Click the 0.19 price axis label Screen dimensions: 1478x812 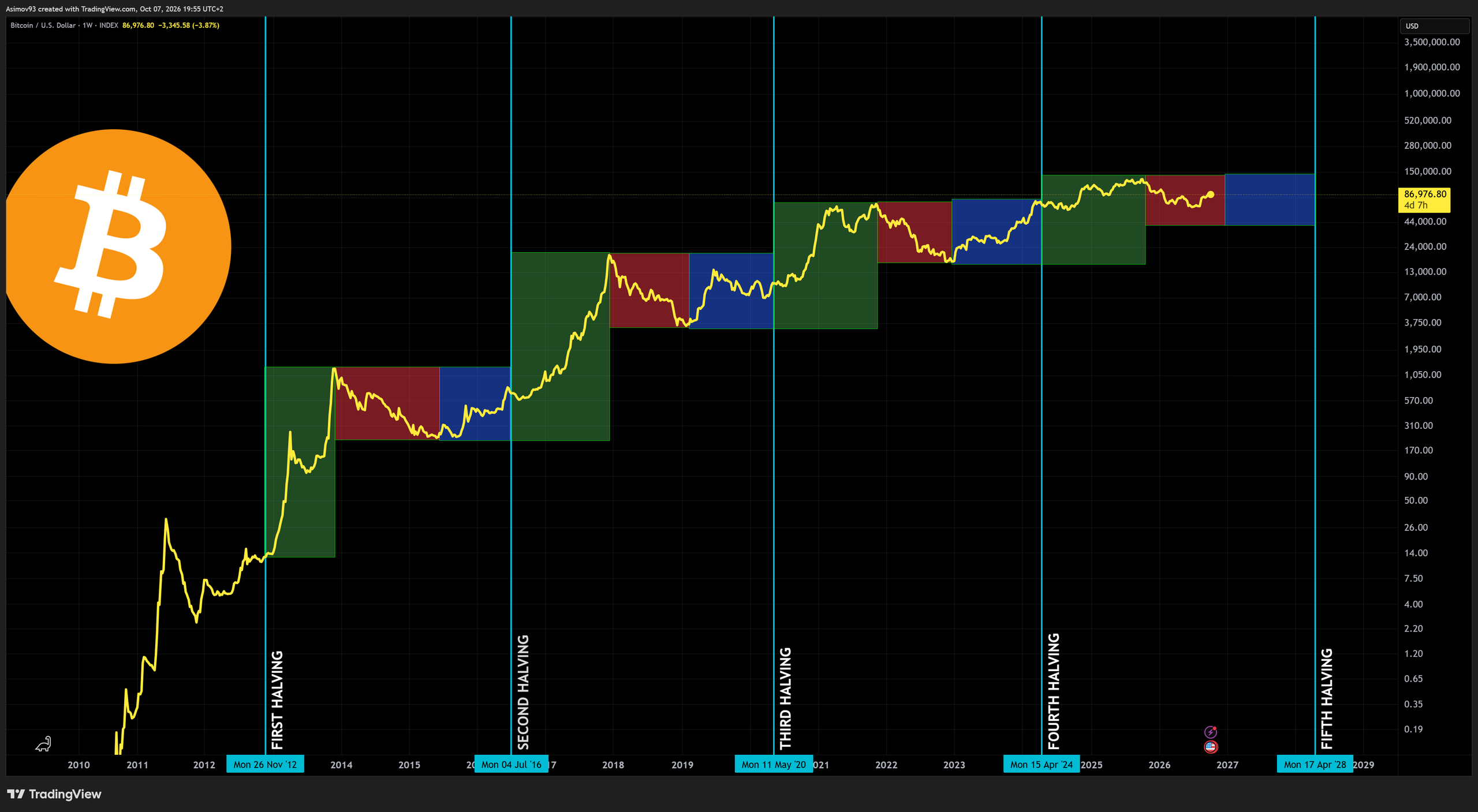pos(1413,729)
